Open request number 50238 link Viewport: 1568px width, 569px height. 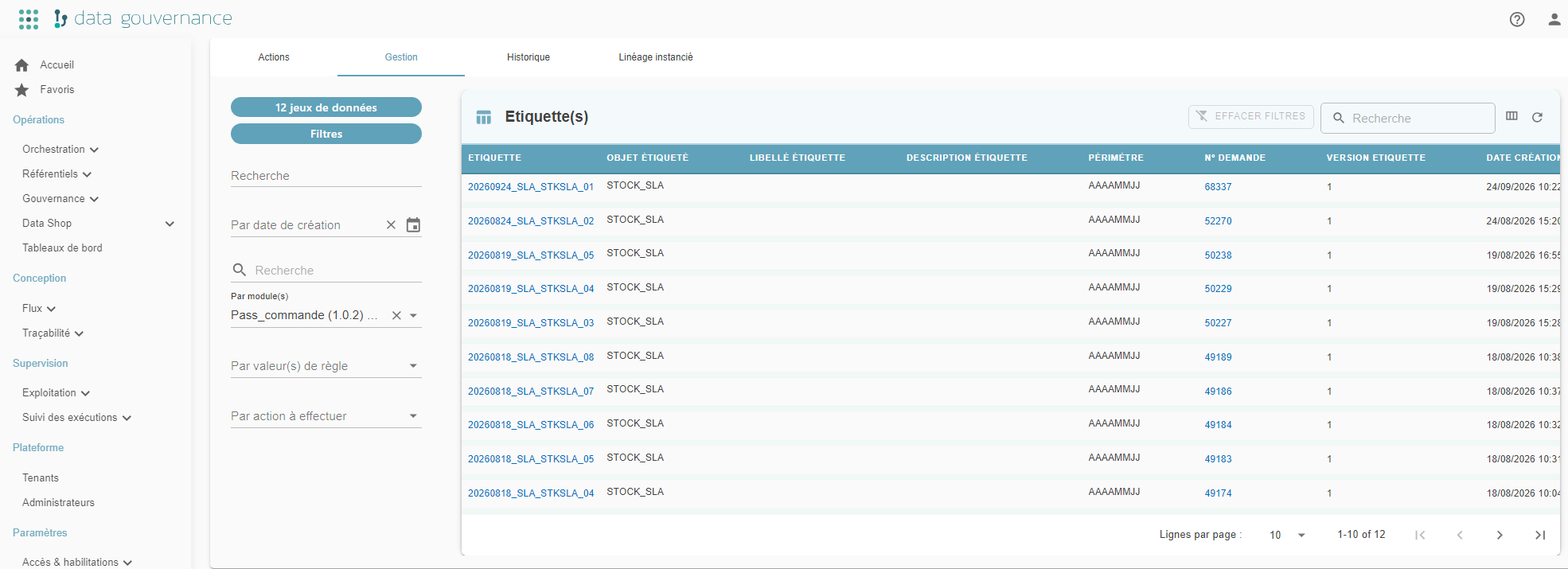(x=1218, y=255)
